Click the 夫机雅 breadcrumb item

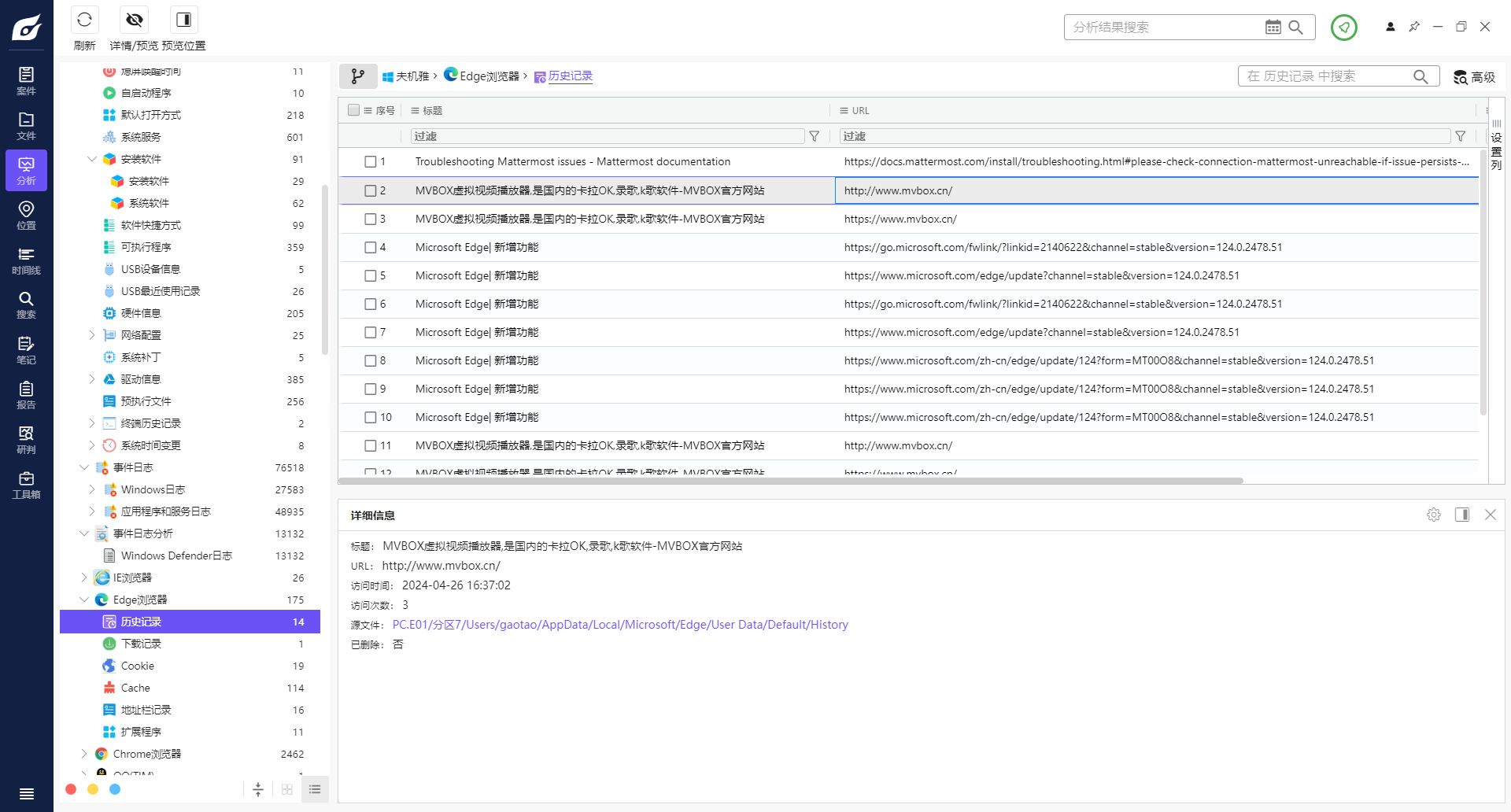[x=406, y=76]
